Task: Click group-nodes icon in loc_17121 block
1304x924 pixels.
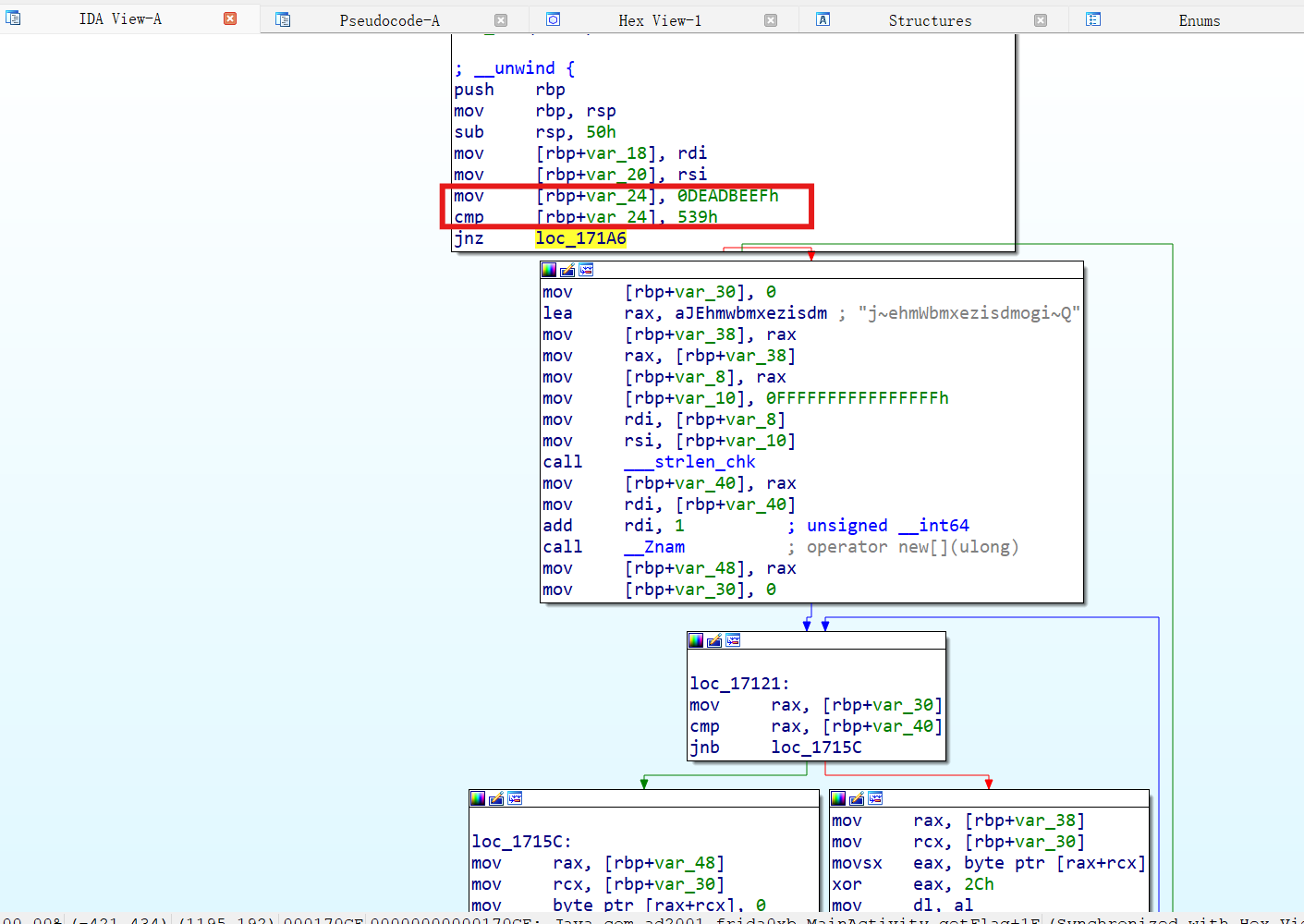Action: coord(733,640)
